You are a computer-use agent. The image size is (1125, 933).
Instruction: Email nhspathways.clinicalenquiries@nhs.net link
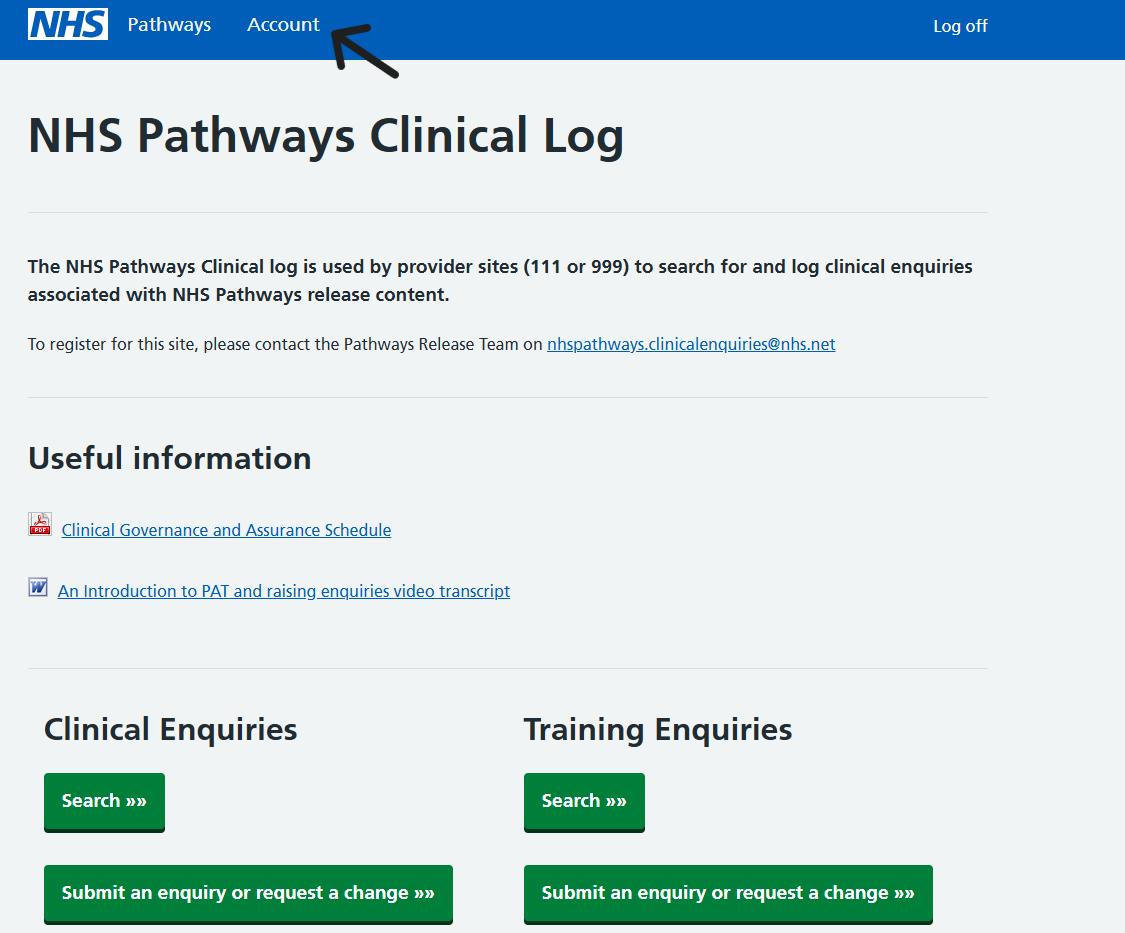click(x=691, y=344)
